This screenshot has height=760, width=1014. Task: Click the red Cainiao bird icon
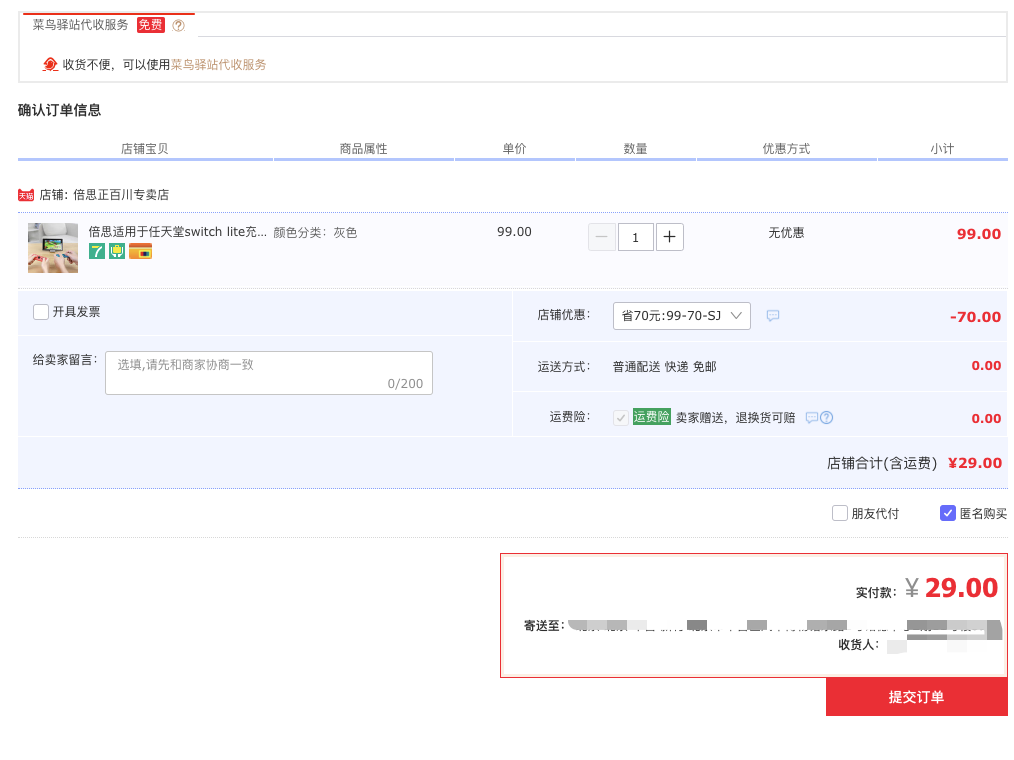pos(50,64)
